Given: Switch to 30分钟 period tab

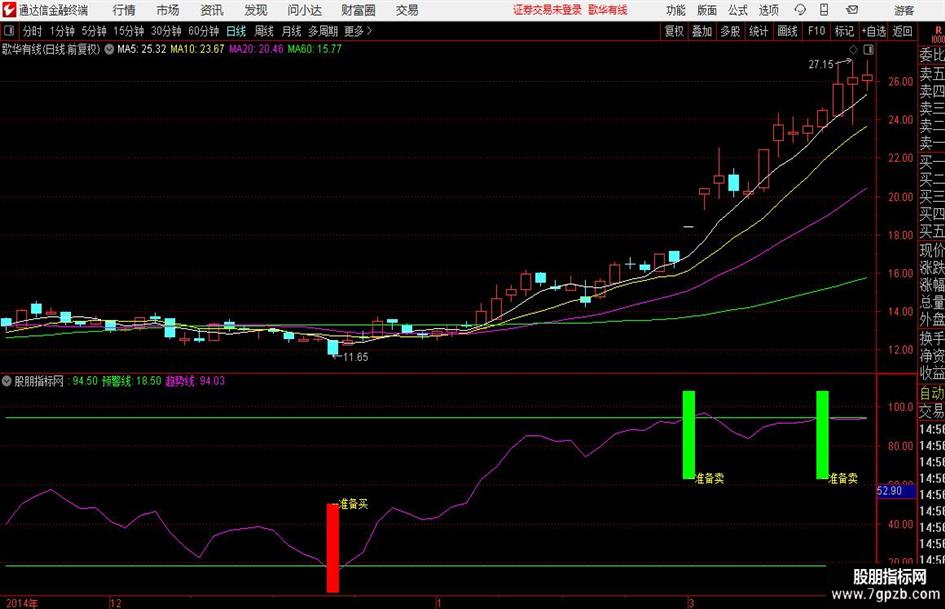Looking at the screenshot, I should pyautogui.click(x=166, y=31).
